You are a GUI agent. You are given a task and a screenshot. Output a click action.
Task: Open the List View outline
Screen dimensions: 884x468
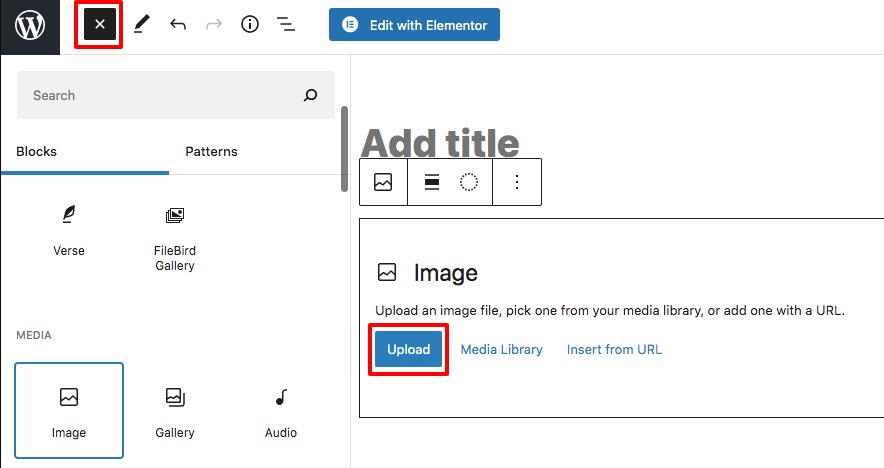[286, 24]
